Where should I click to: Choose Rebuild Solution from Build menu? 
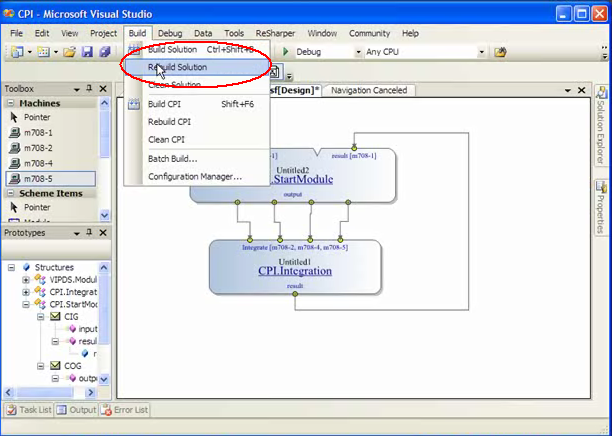coord(197,67)
